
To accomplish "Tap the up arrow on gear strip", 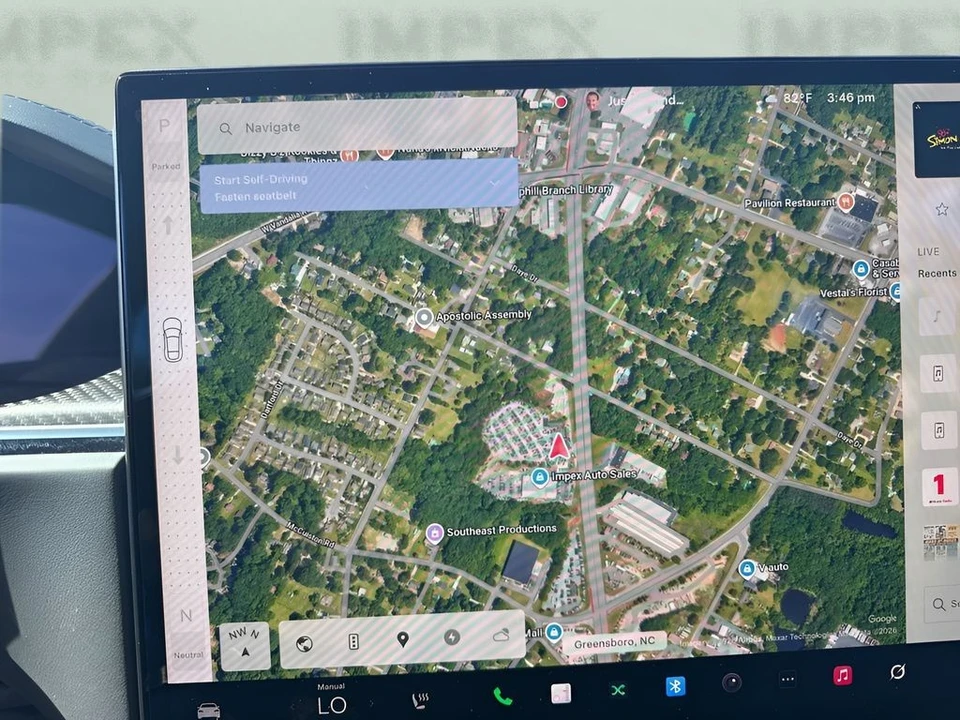I will pos(168,225).
